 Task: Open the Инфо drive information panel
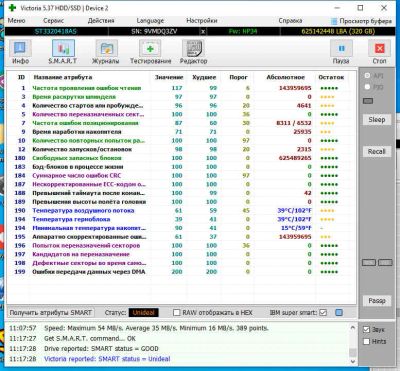20,52
